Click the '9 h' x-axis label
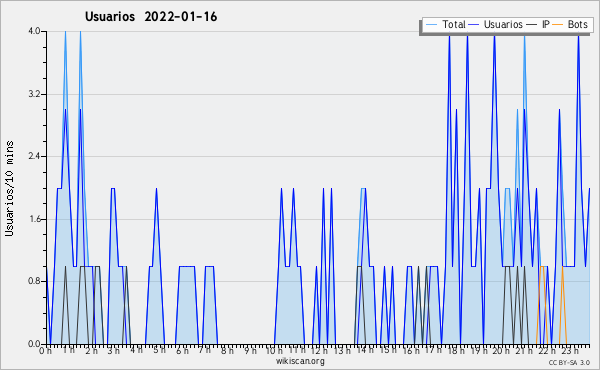600x370 pixels. [x=250, y=350]
